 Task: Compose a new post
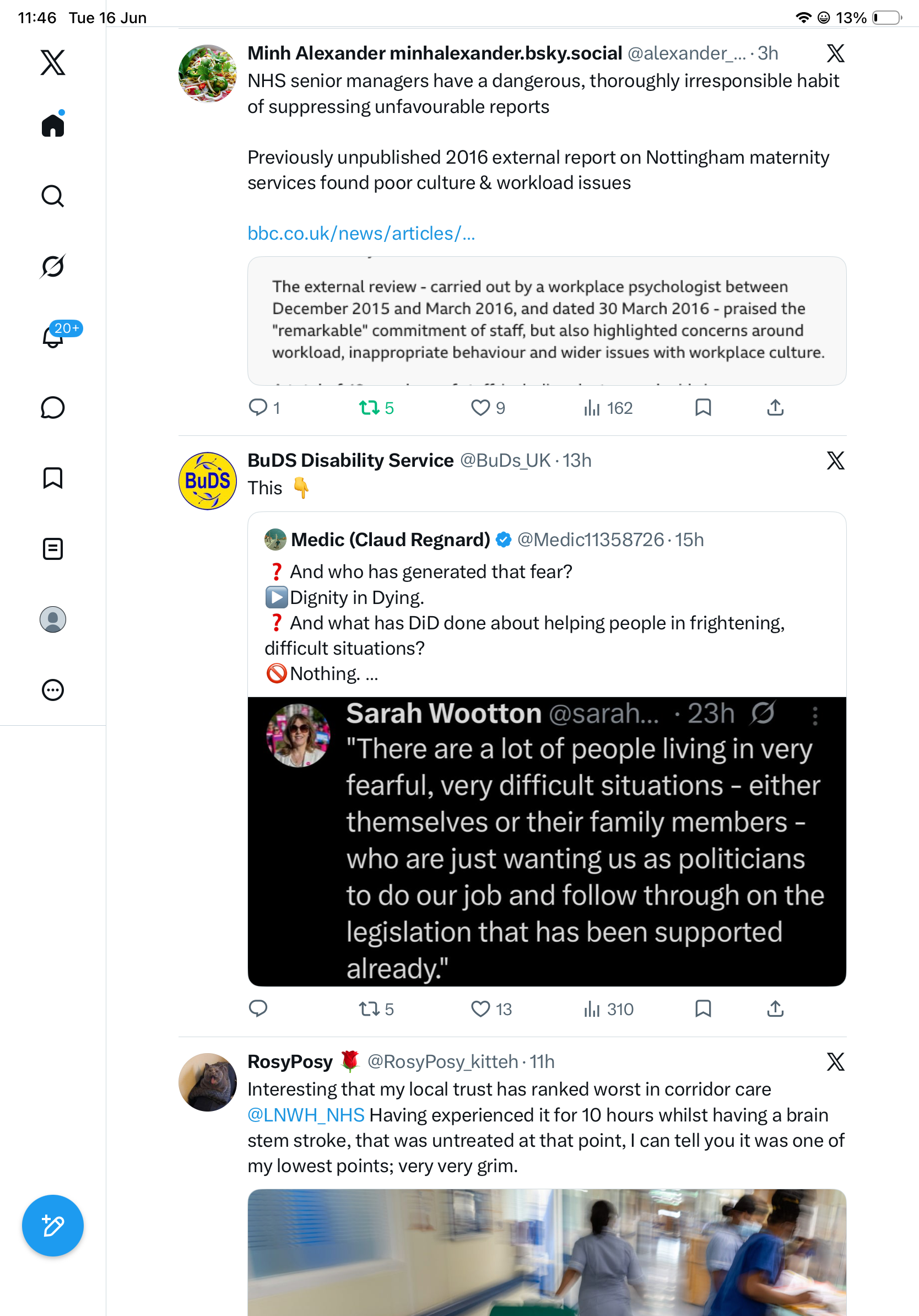tap(53, 1226)
